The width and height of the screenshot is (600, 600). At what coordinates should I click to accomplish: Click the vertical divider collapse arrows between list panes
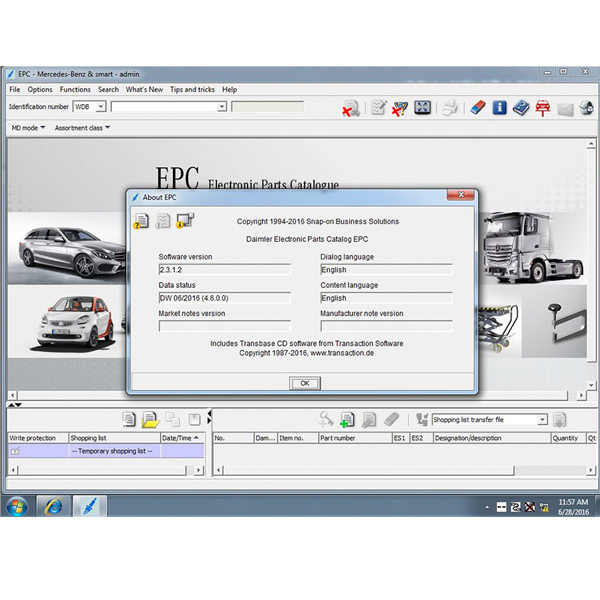[x=209, y=417]
